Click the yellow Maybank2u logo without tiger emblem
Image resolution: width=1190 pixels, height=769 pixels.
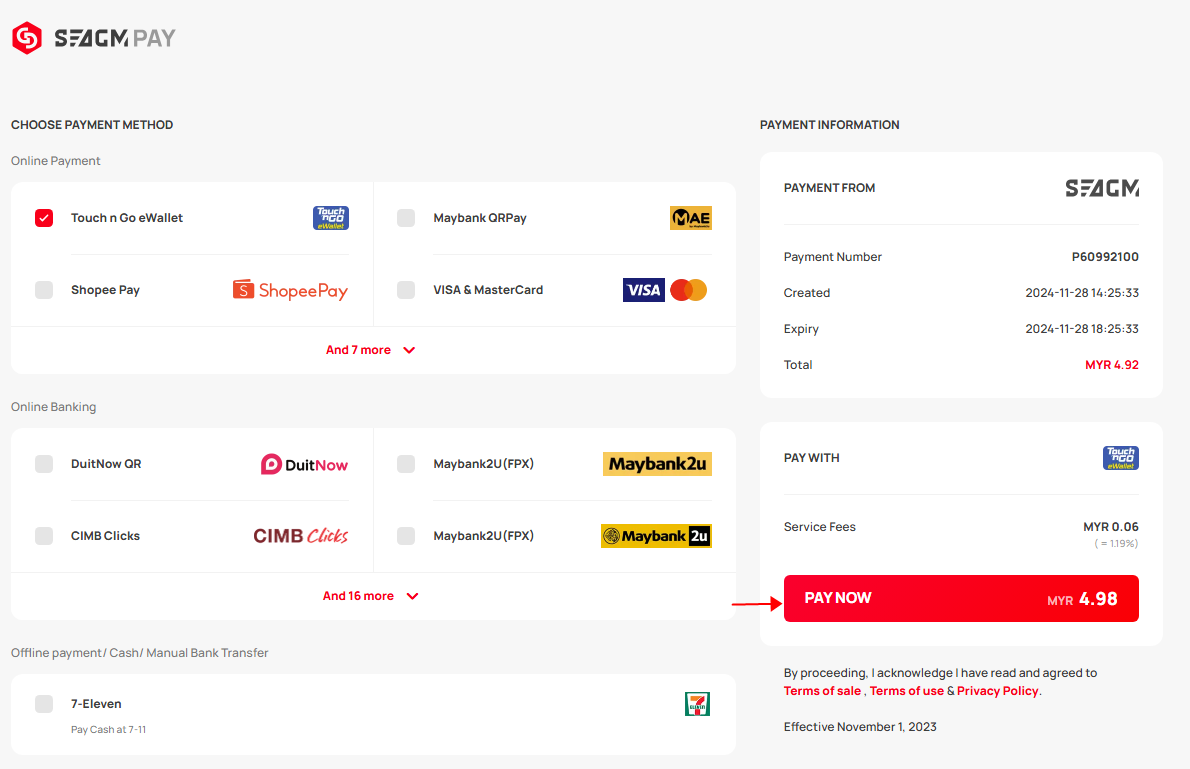pos(657,464)
